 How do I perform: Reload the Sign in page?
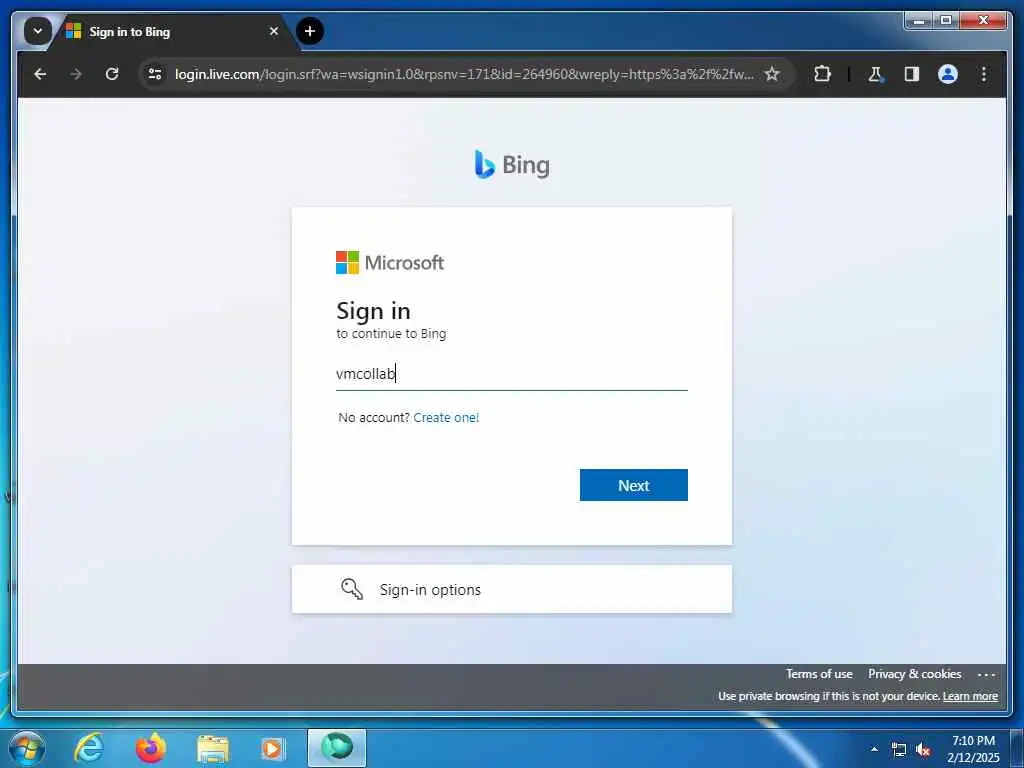(112, 74)
